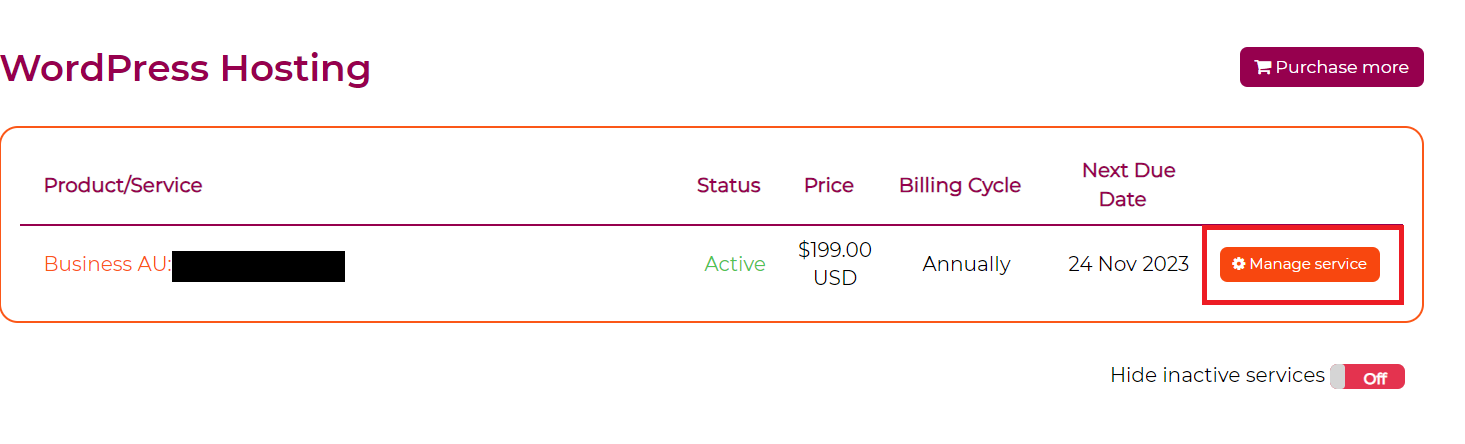Viewport: 1465px width, 444px height.
Task: Click the Status column header
Action: pos(728,185)
